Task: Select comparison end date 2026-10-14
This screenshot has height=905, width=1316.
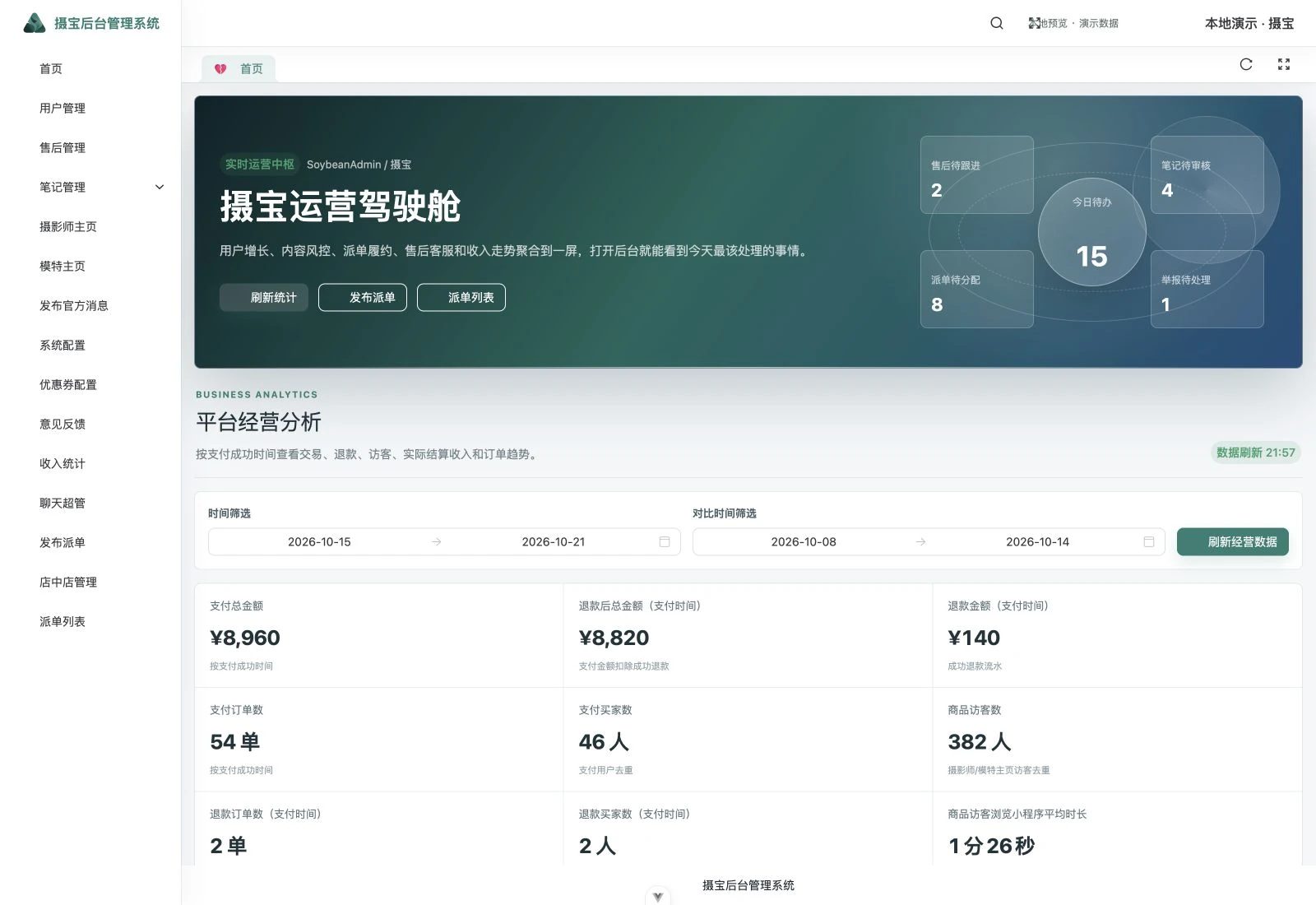Action: click(x=1038, y=541)
